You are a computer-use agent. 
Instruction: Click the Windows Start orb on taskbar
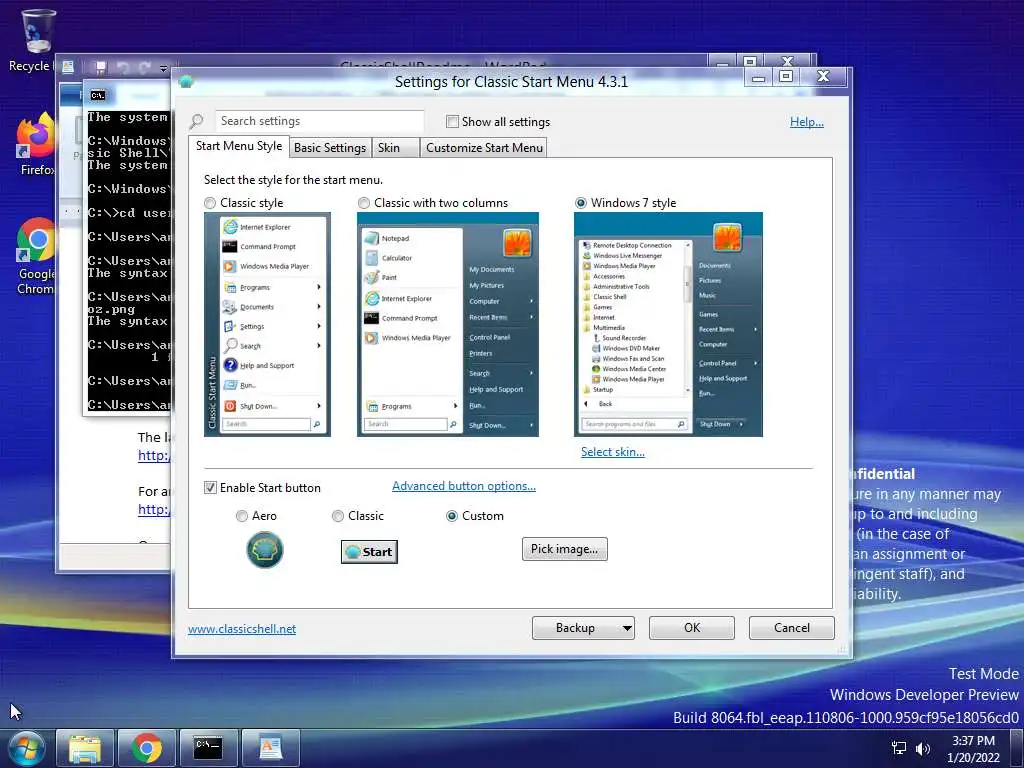[x=26, y=748]
